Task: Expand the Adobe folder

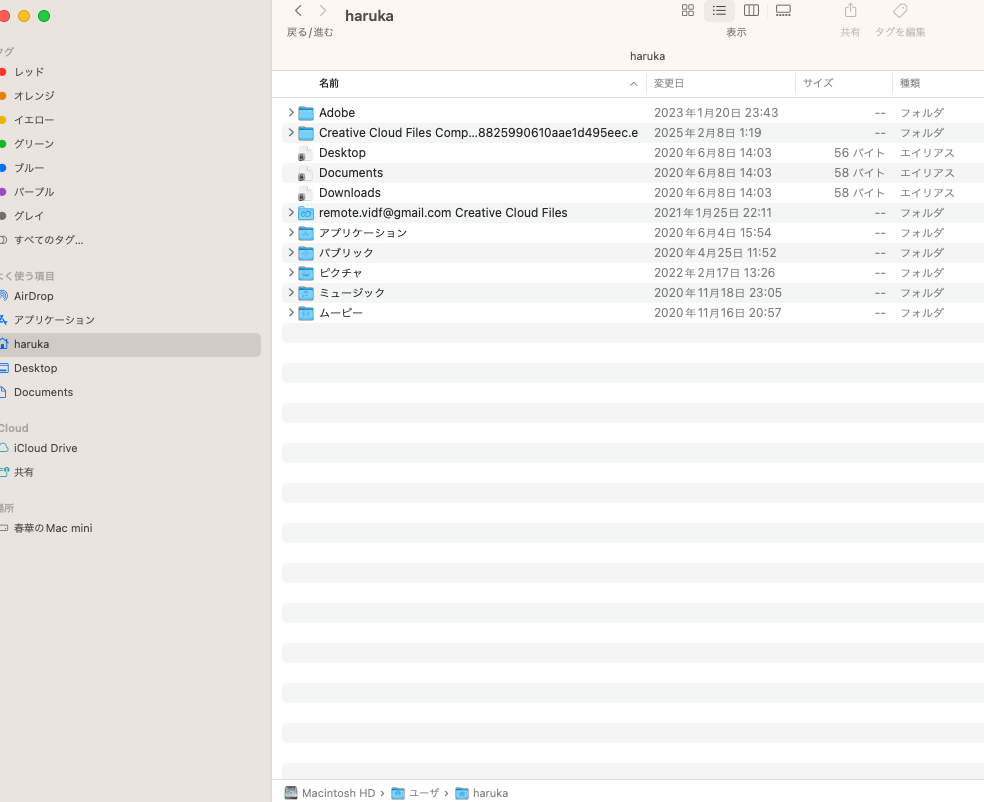Action: tap(291, 113)
